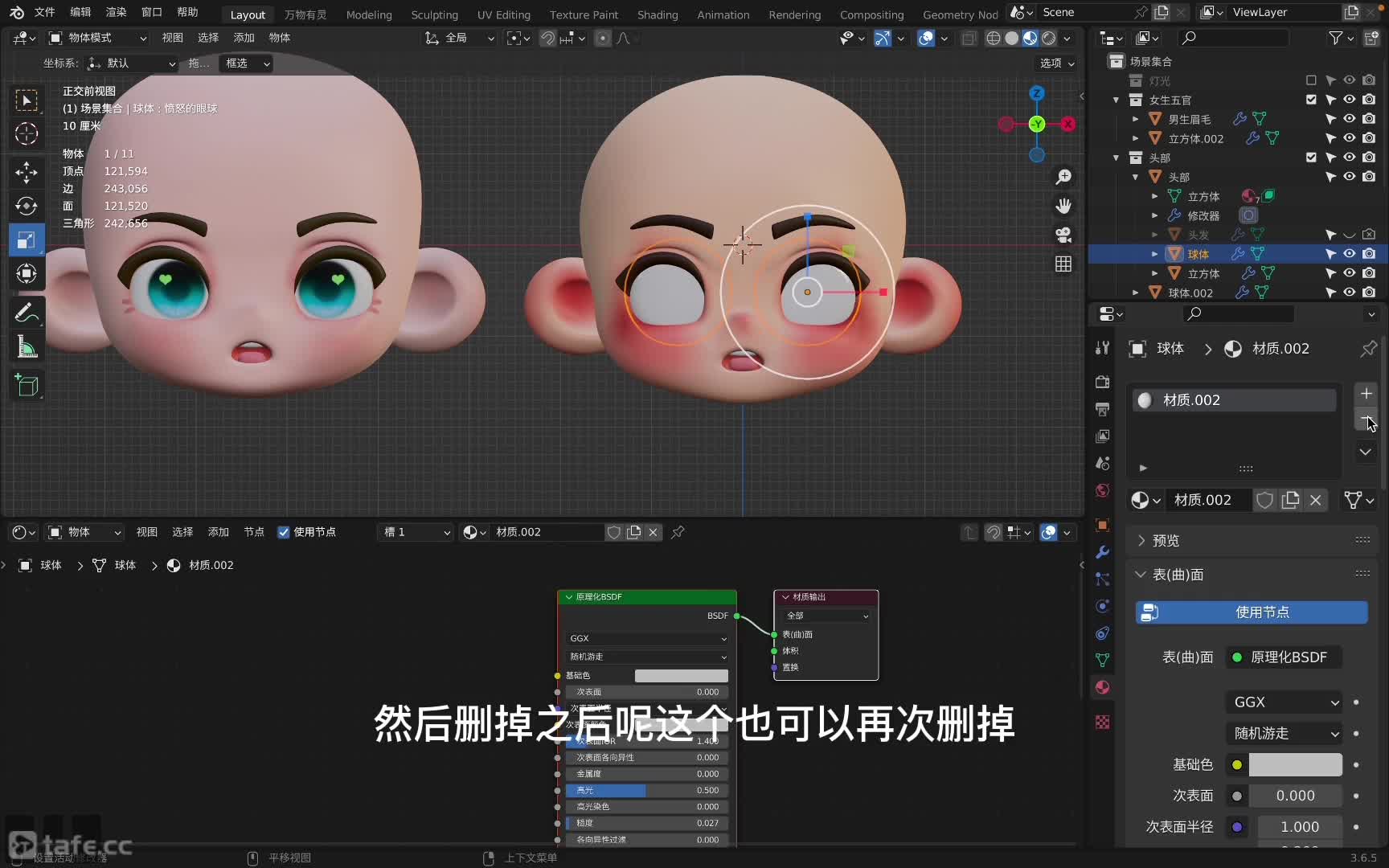This screenshot has height=868, width=1389.
Task: Select the Measure tool
Action: coord(27,347)
